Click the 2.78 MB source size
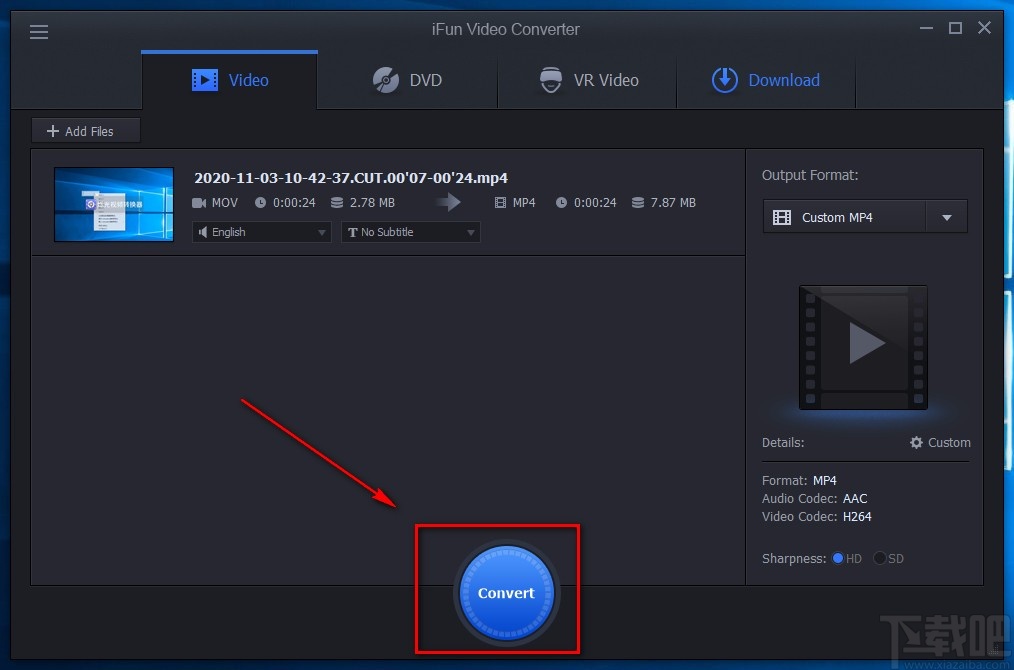The width and height of the screenshot is (1014, 670). pyautogui.click(x=372, y=202)
